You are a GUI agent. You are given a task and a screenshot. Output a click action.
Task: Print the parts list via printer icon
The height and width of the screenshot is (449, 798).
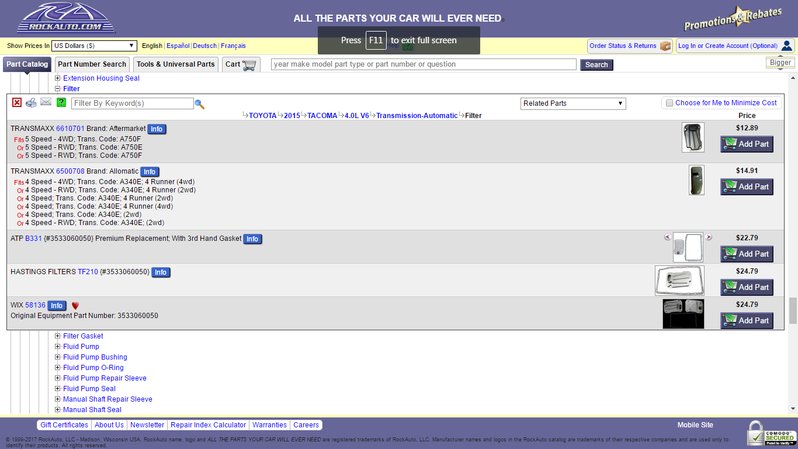pos(31,103)
